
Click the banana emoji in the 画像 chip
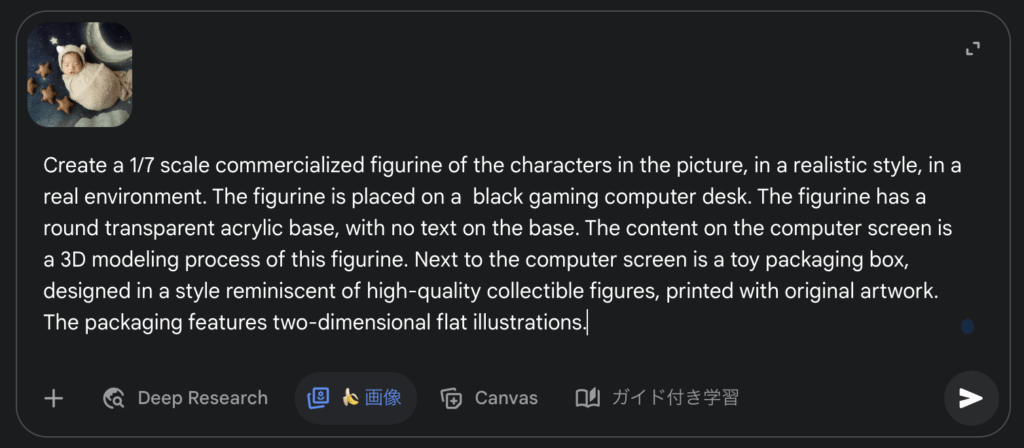pos(349,398)
